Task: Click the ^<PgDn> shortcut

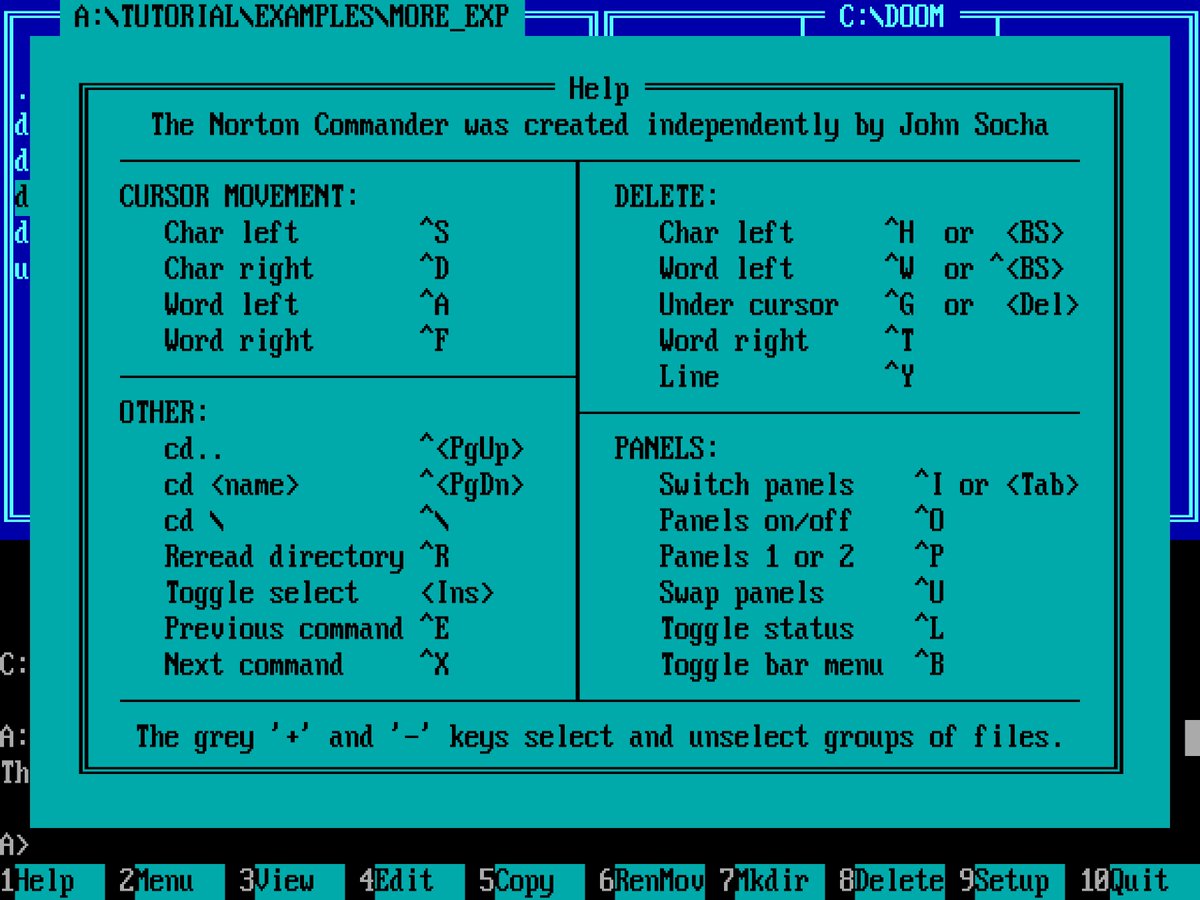Action: (x=472, y=485)
